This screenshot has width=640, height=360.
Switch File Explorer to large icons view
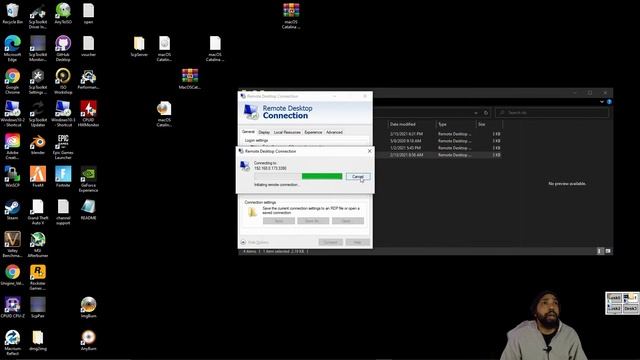608,251
